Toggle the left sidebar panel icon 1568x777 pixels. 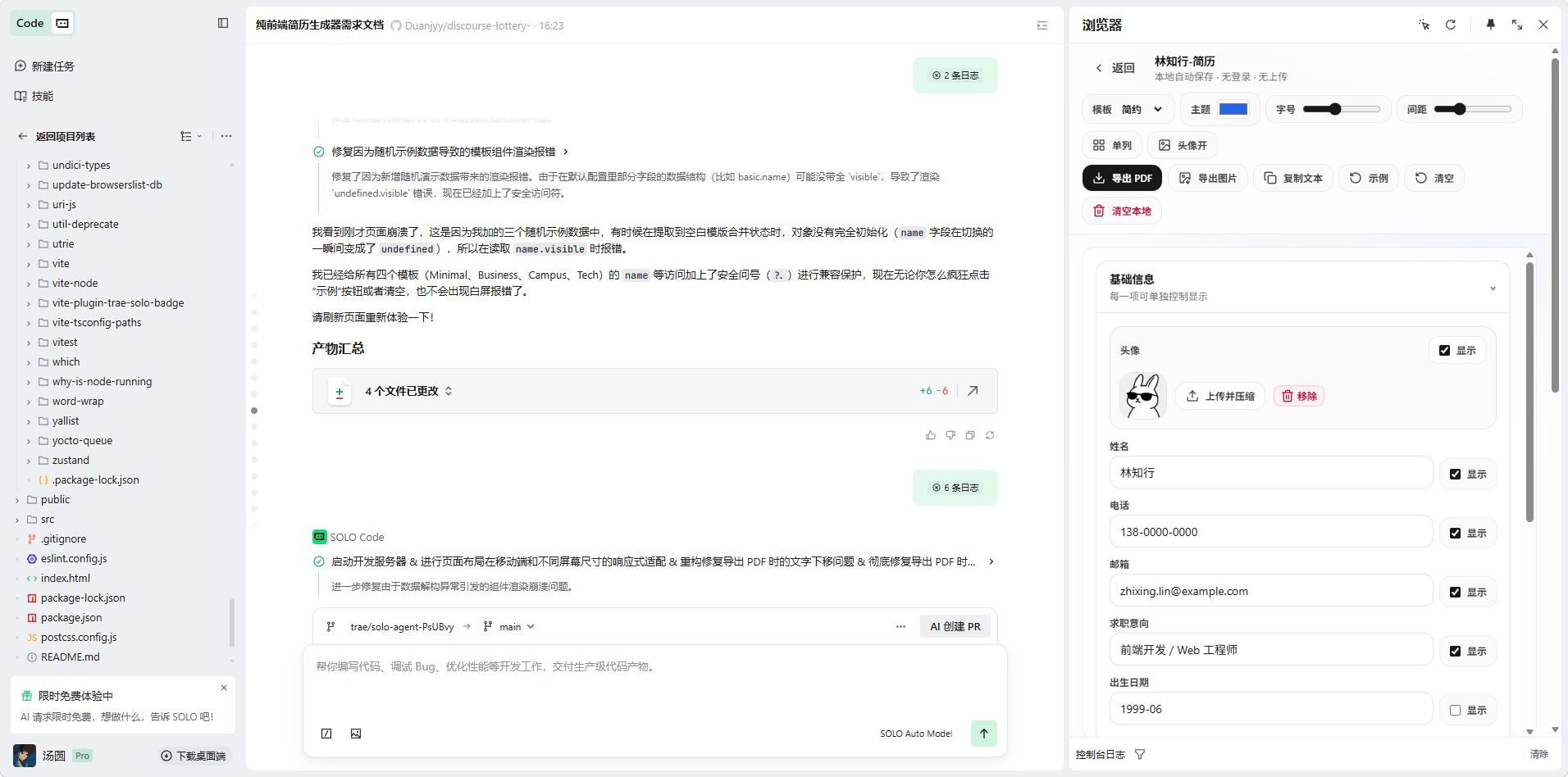coord(223,23)
